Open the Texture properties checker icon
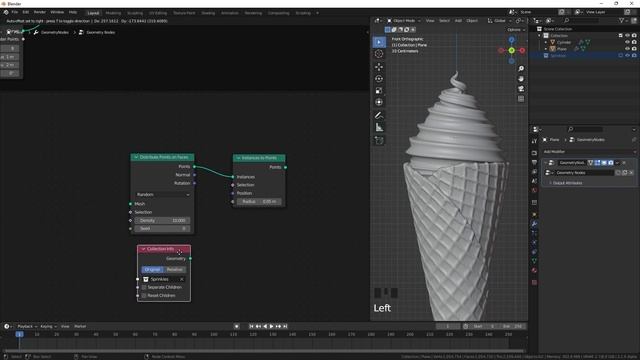This screenshot has height=360, width=640. pyautogui.click(x=534, y=282)
